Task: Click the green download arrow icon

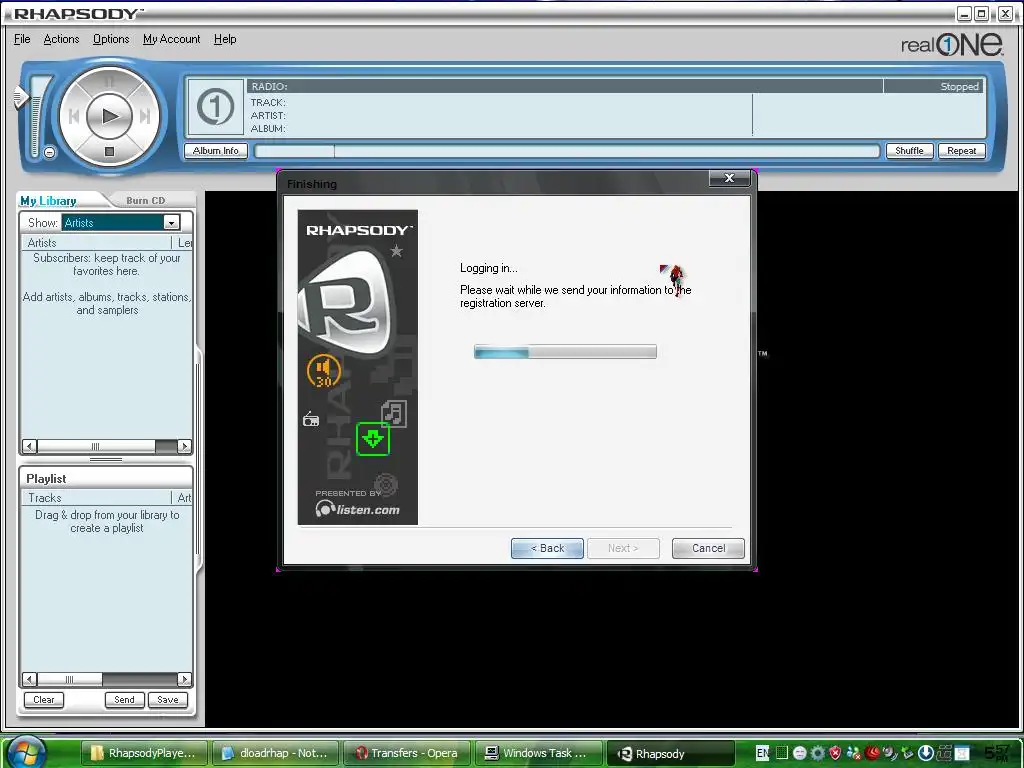Action: 373,439
